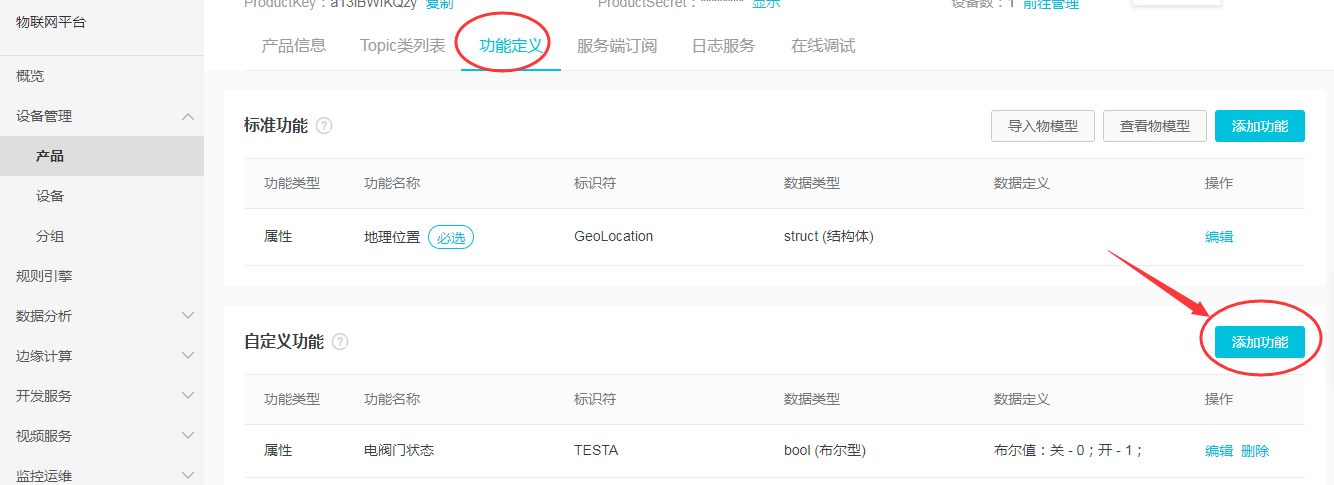
Task: Open the 在线调试 tab
Action: pyautogui.click(x=823, y=46)
